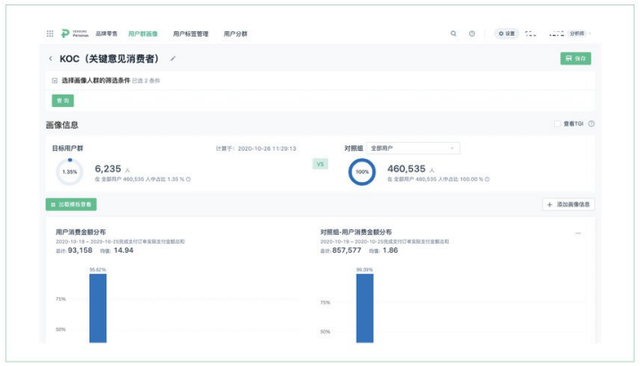Click the 6,235 人 target group count
Screen dimensions: 640x366
(112, 169)
